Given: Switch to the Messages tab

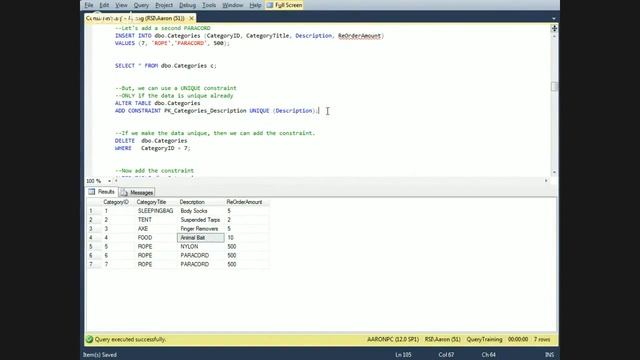Looking at the screenshot, I should (137, 192).
